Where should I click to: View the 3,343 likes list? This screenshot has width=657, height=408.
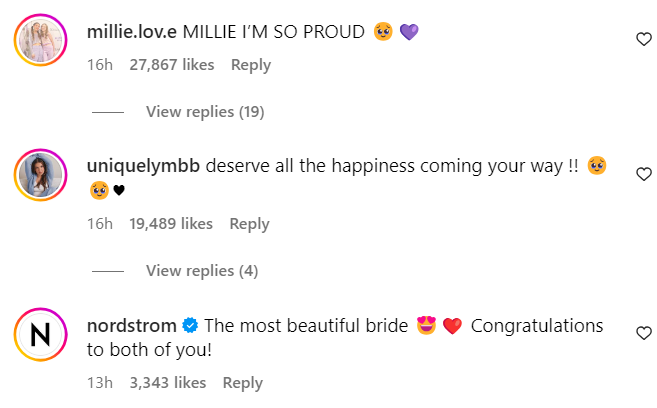point(168,383)
